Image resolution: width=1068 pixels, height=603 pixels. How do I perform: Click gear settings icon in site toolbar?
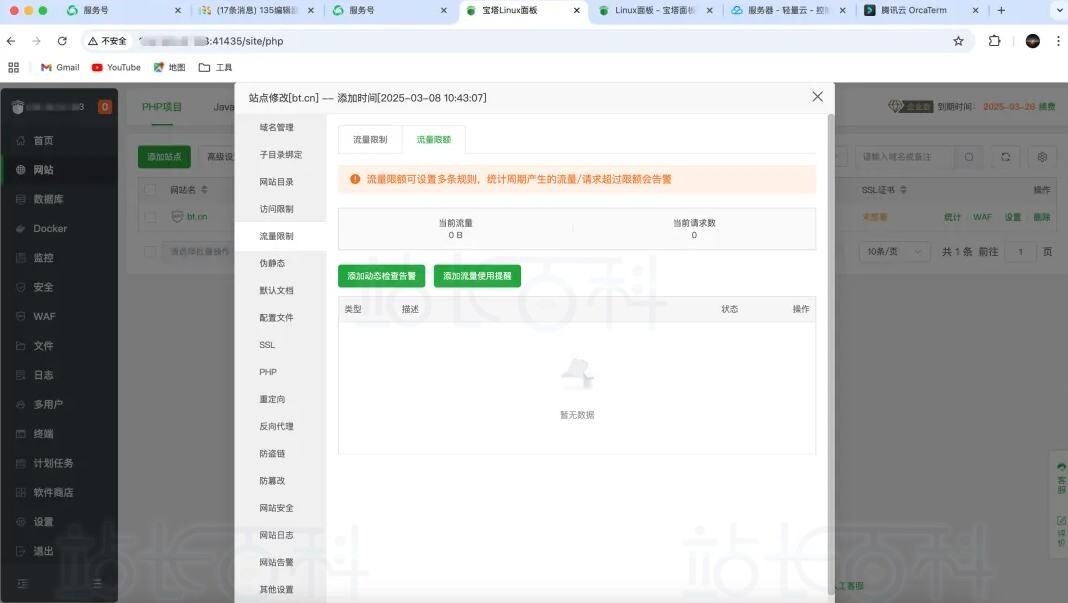click(1042, 157)
